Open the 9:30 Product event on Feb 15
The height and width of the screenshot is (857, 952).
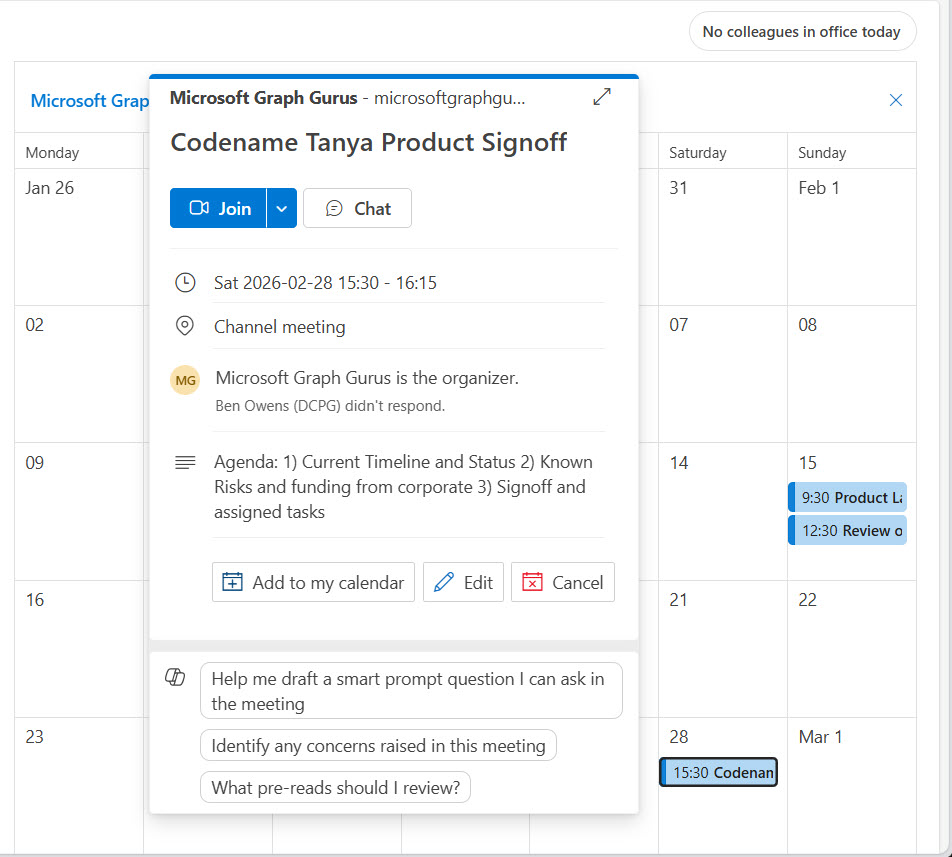[x=848, y=497]
